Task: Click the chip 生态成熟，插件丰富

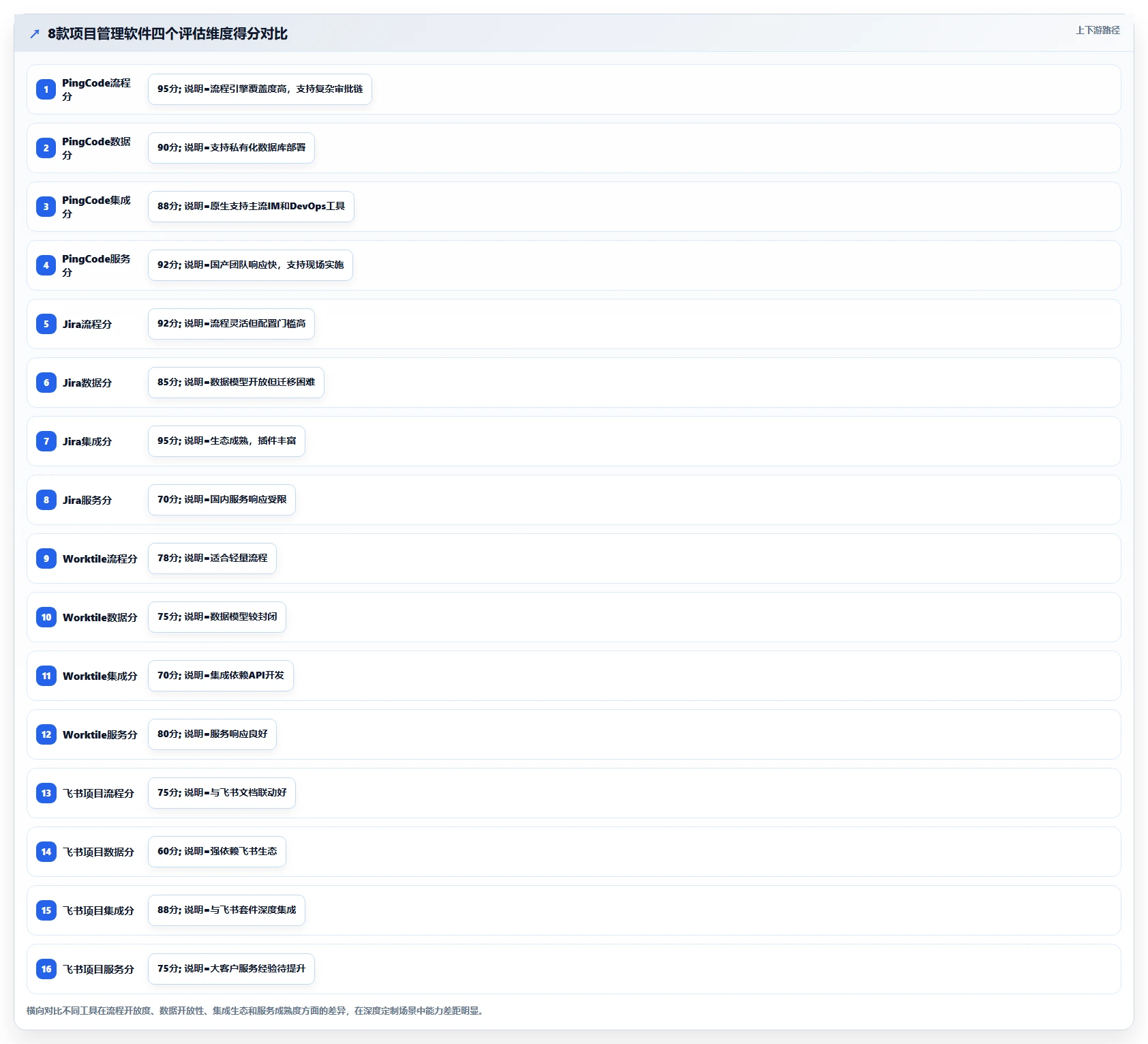Action: (x=226, y=441)
